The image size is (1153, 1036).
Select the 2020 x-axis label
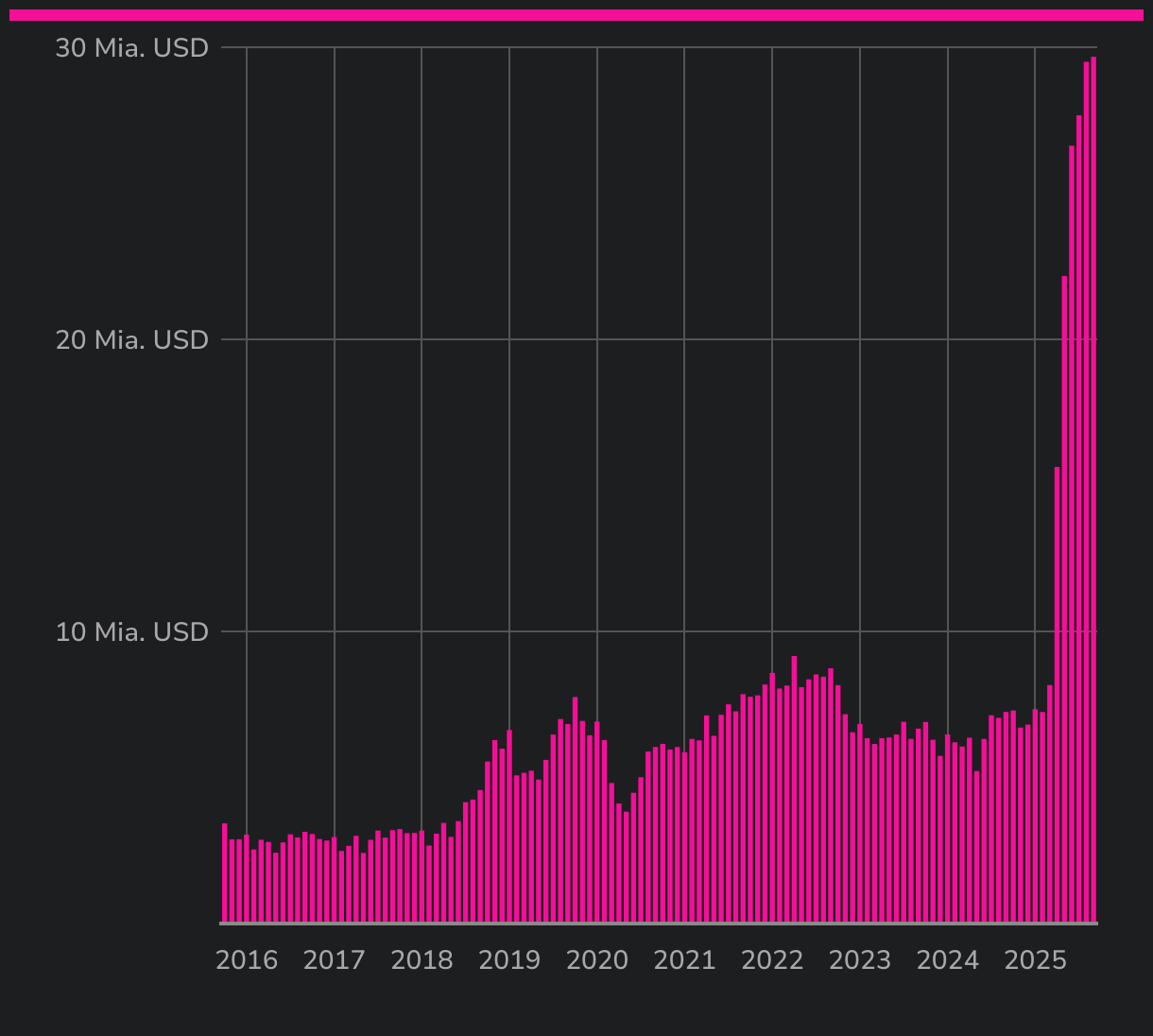click(597, 960)
